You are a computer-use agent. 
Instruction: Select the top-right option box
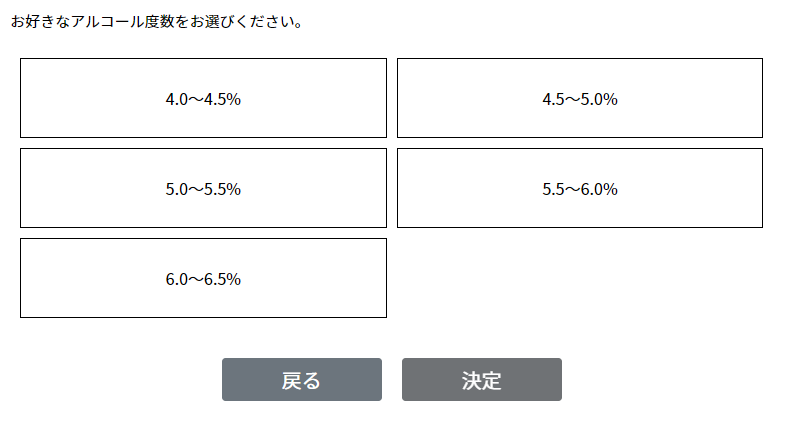pos(580,98)
